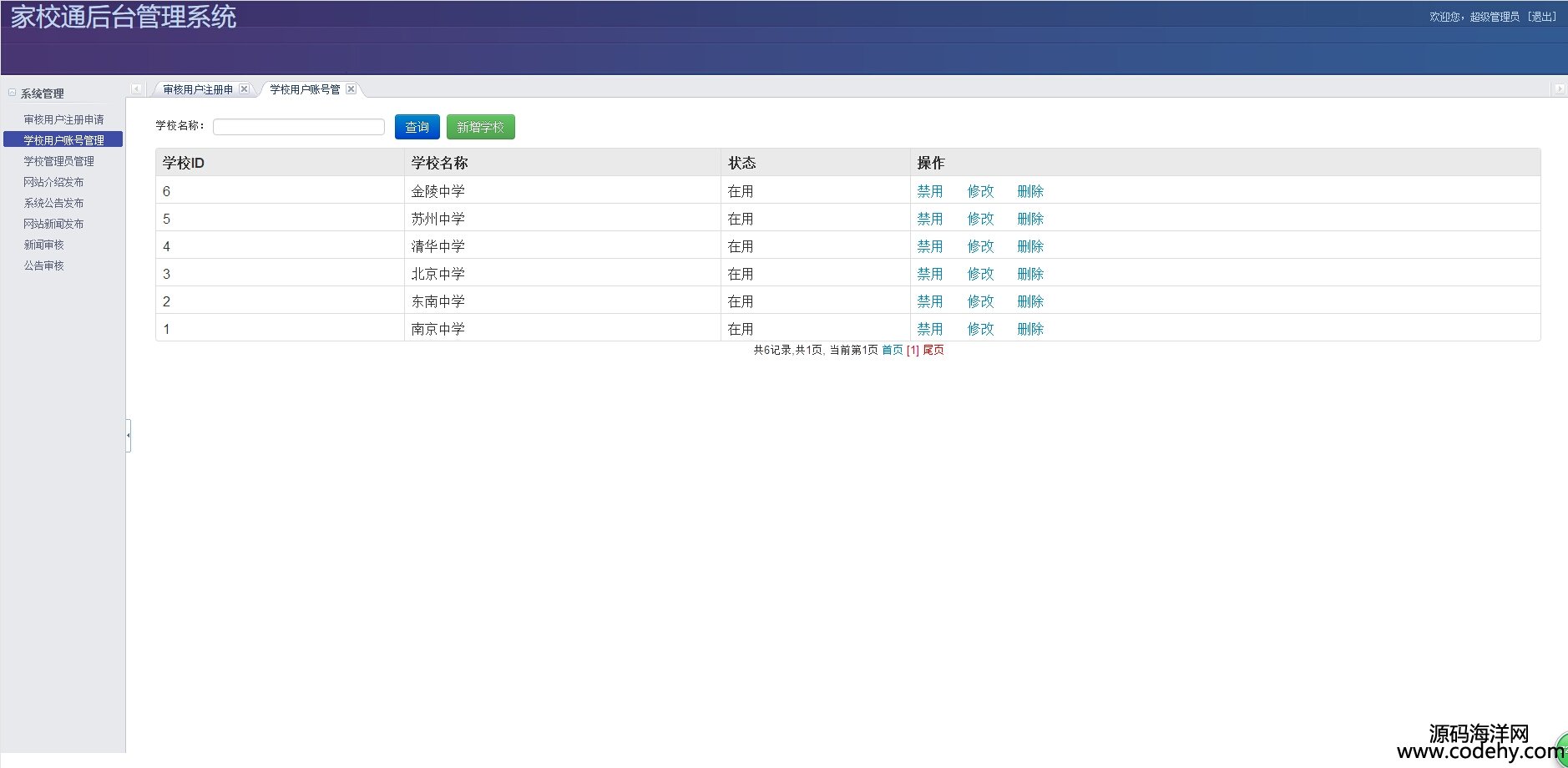Click the 退出 logout link
Viewport: 1568px width, 768px height.
coord(1541,17)
